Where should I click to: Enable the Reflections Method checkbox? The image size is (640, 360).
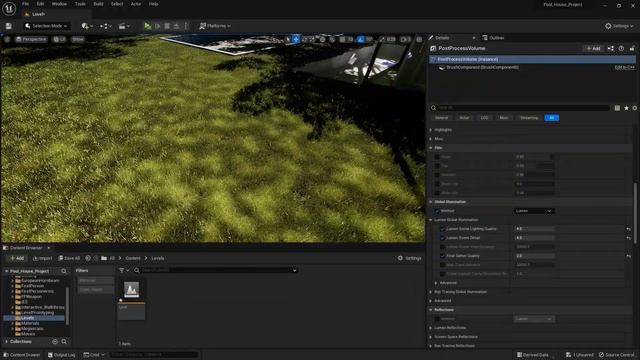point(437,319)
